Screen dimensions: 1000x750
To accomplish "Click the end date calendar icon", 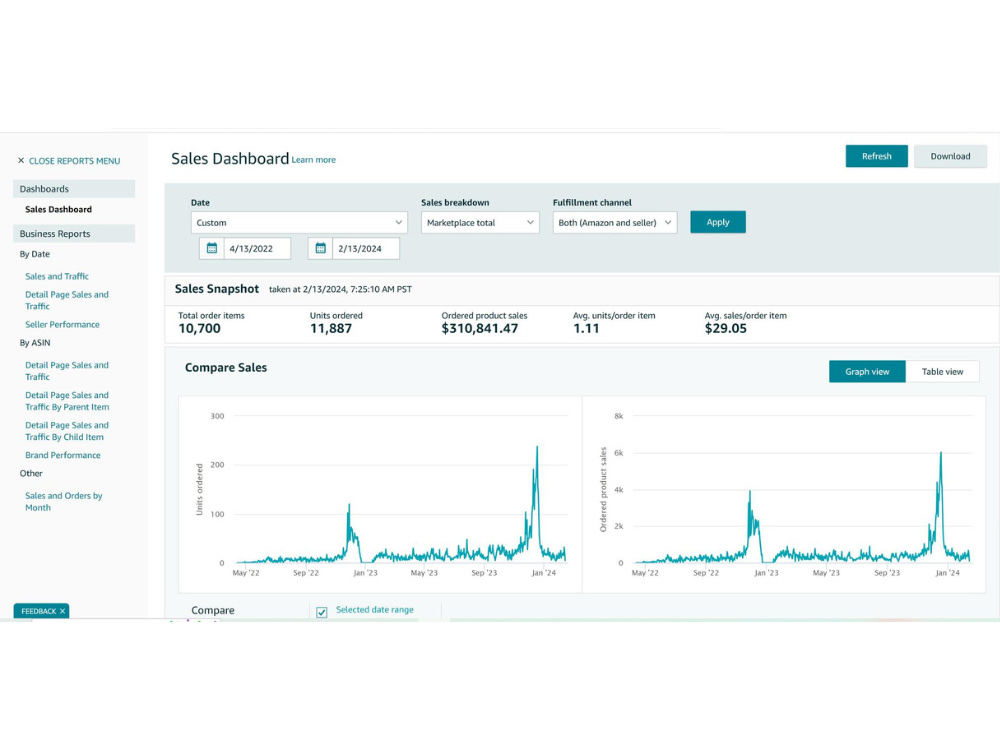I will click(320, 249).
